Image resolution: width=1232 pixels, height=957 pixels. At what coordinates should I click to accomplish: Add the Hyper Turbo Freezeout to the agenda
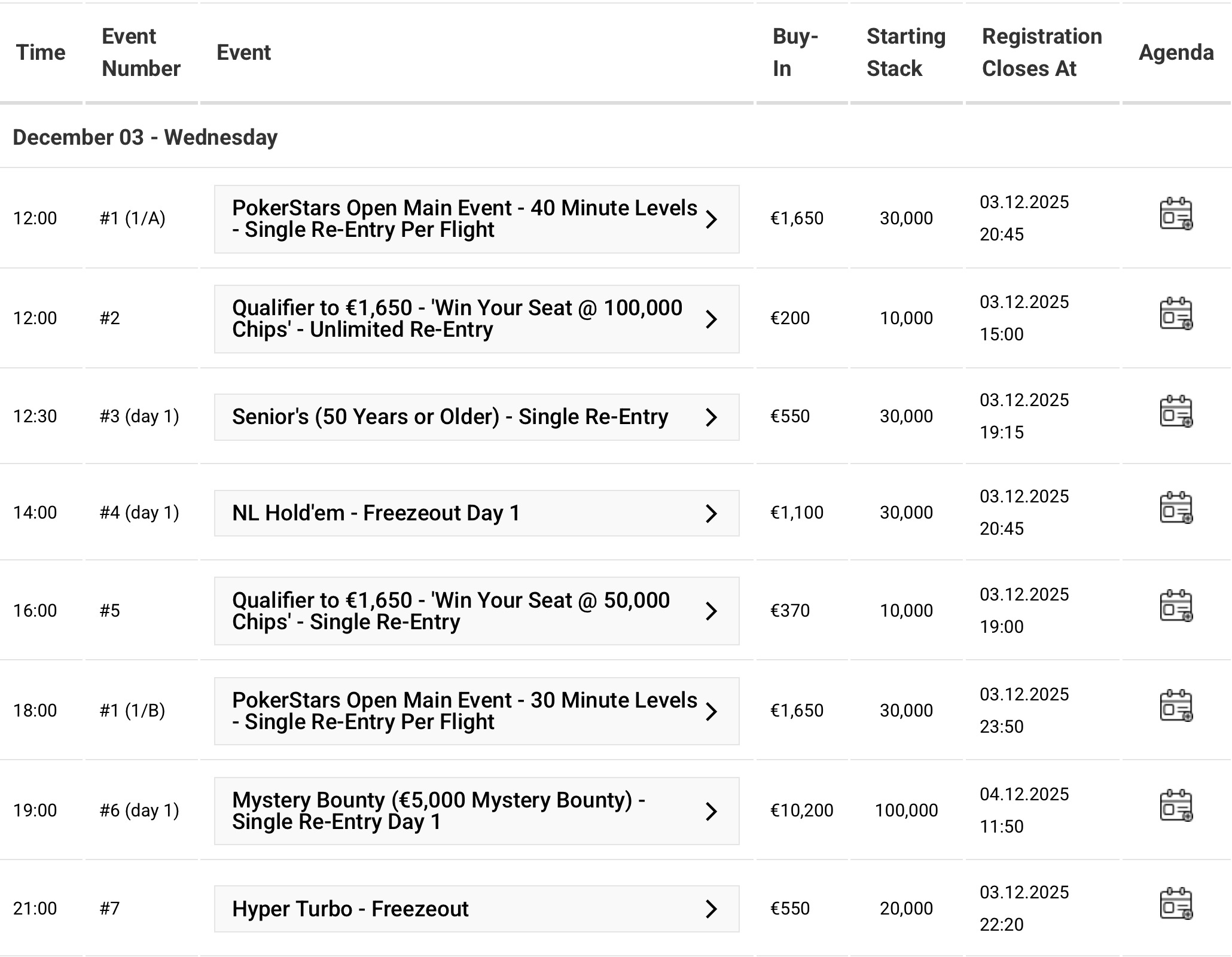click(x=1176, y=904)
